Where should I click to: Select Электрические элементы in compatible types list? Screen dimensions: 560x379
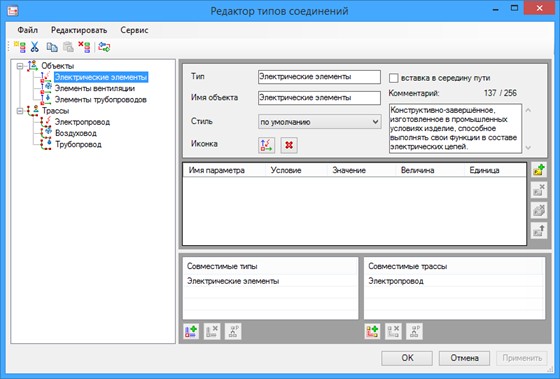coord(270,281)
